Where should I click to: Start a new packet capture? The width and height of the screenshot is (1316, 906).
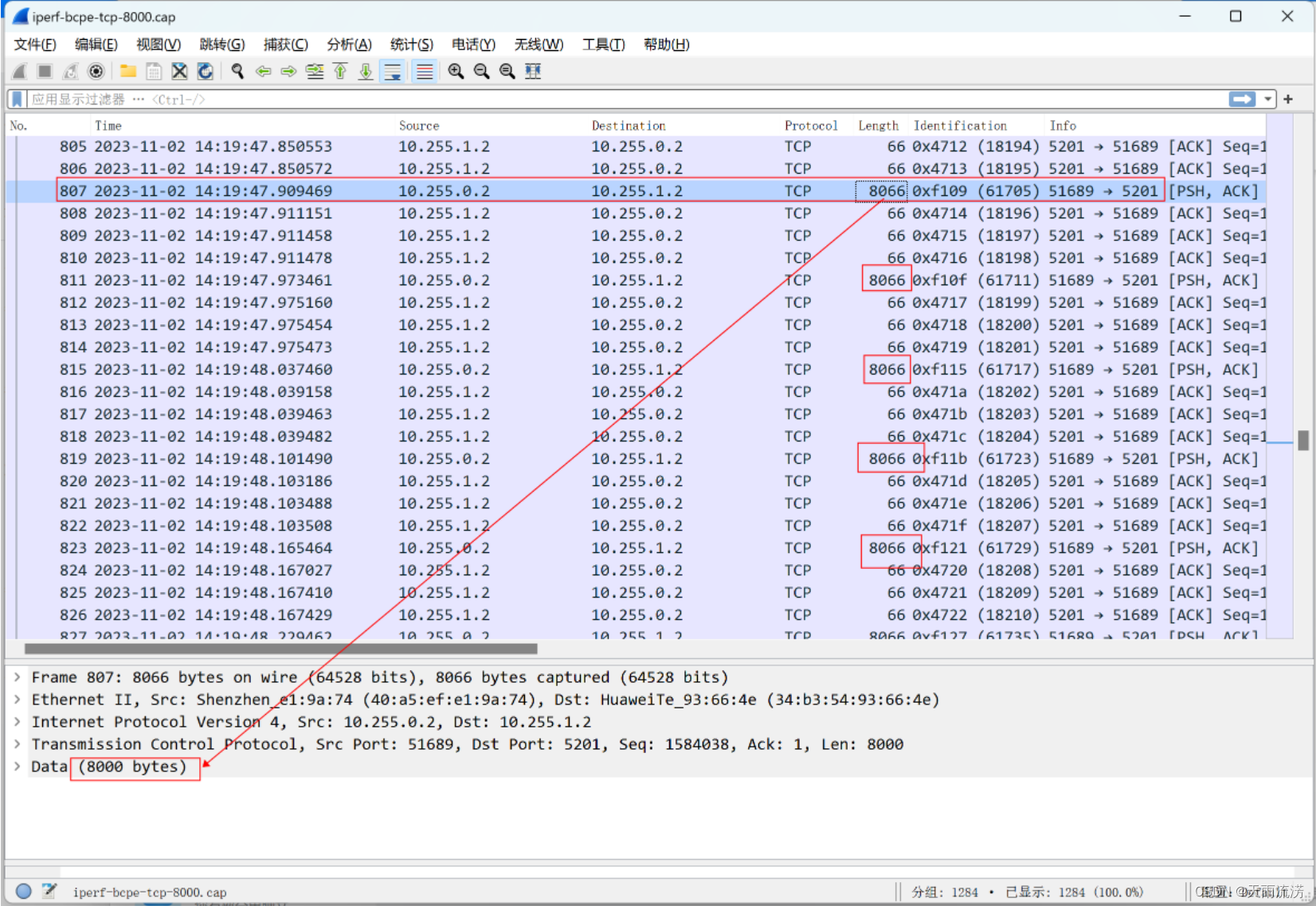point(18,71)
